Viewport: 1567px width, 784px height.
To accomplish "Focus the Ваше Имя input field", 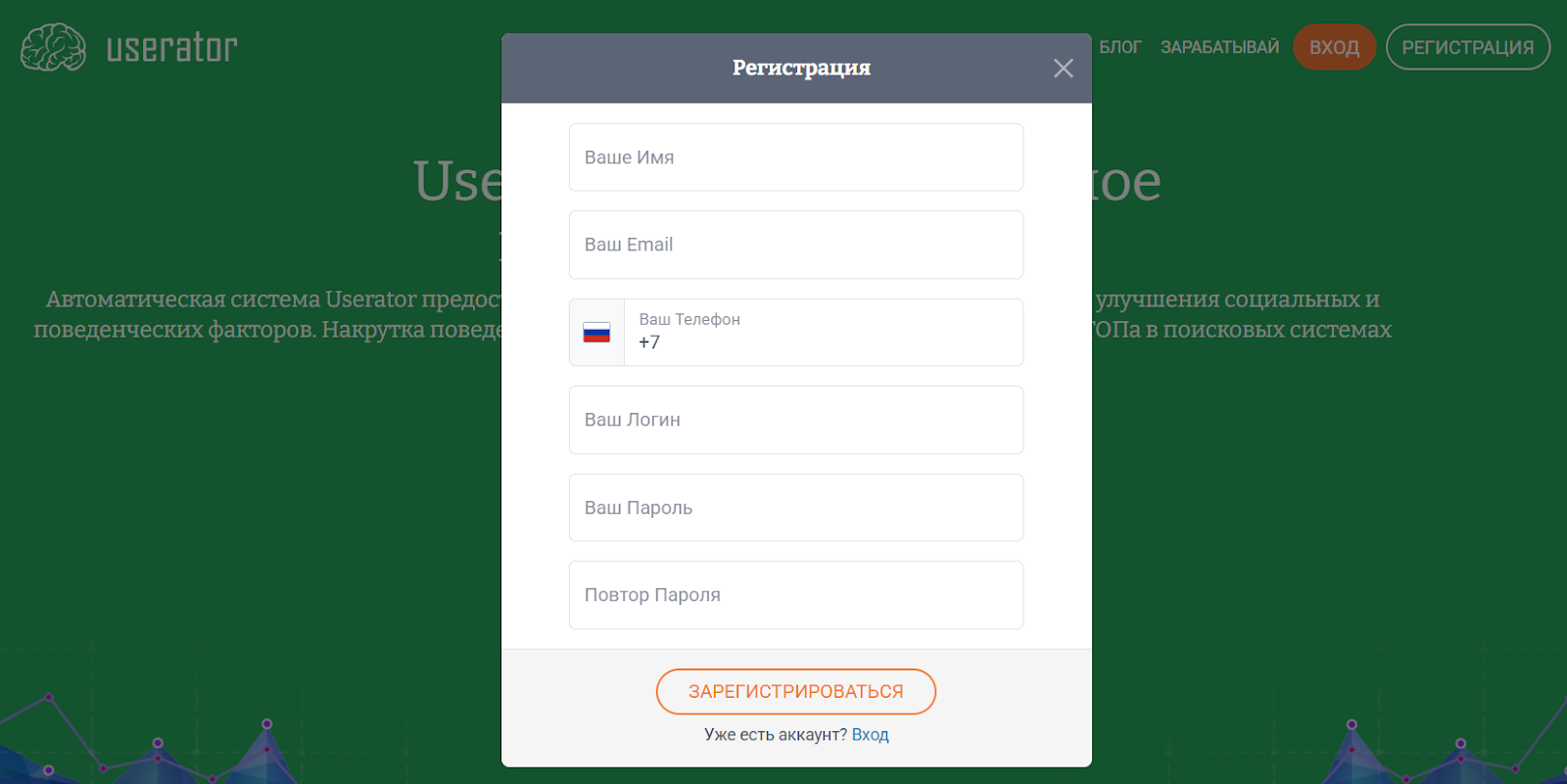I will (x=795, y=158).
